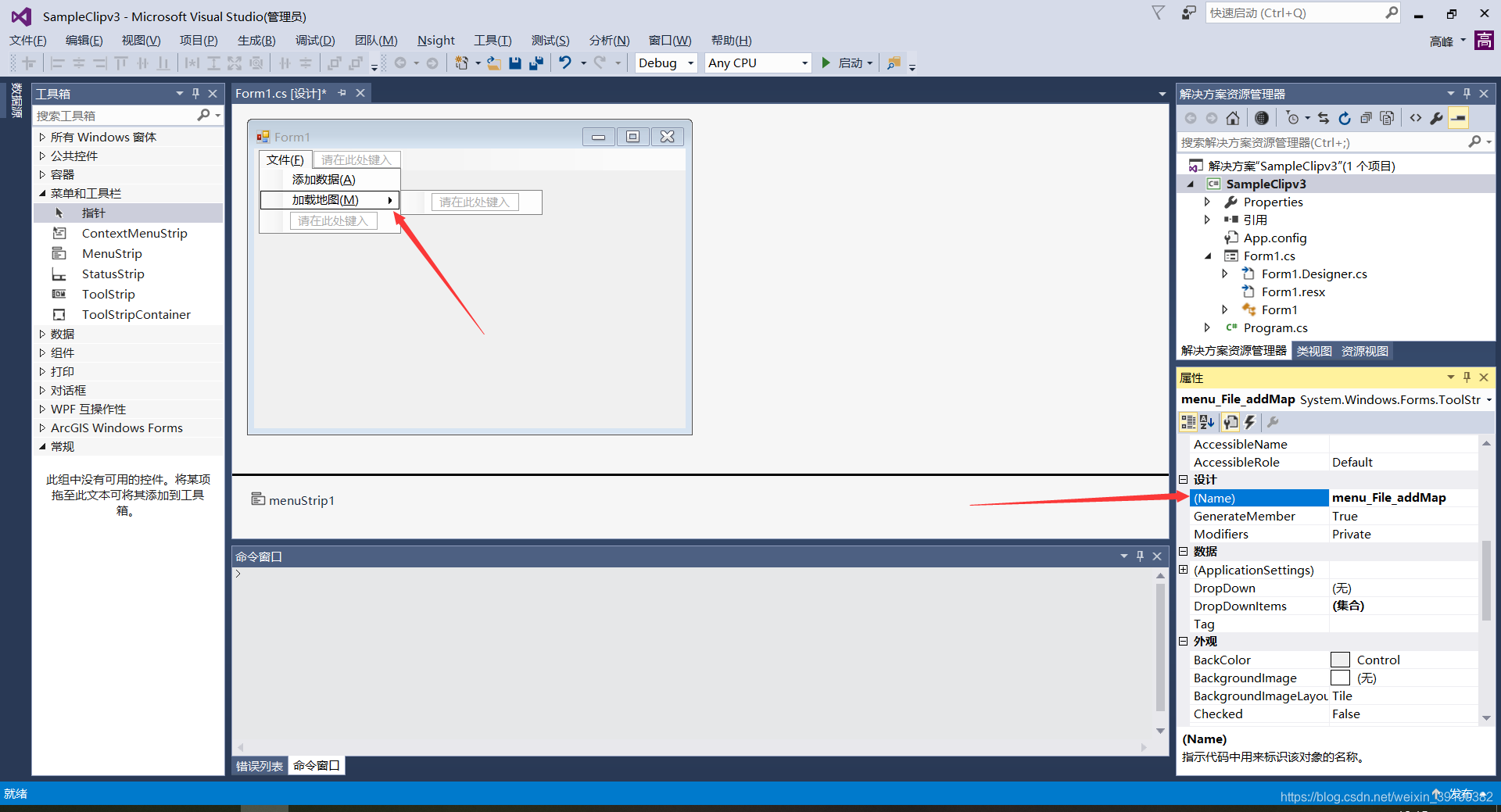Expand the (ApplicationSettings) property
The image size is (1501, 812).
pyautogui.click(x=1183, y=570)
